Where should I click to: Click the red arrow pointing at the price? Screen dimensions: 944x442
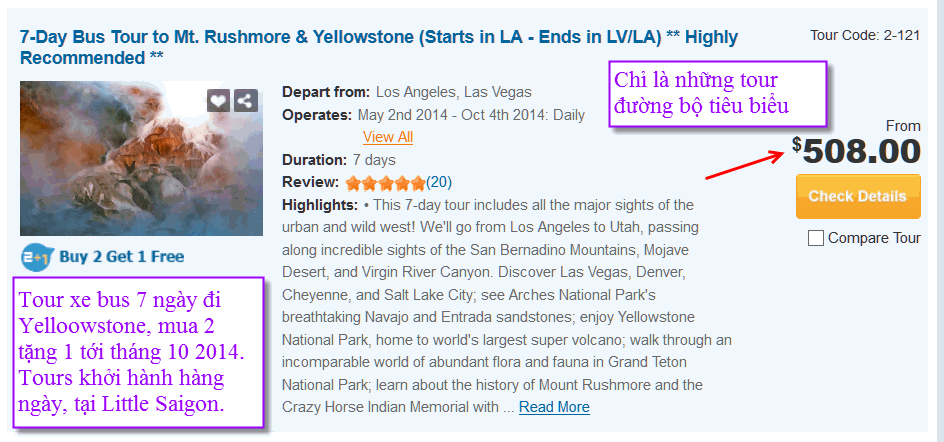pyautogui.click(x=745, y=164)
